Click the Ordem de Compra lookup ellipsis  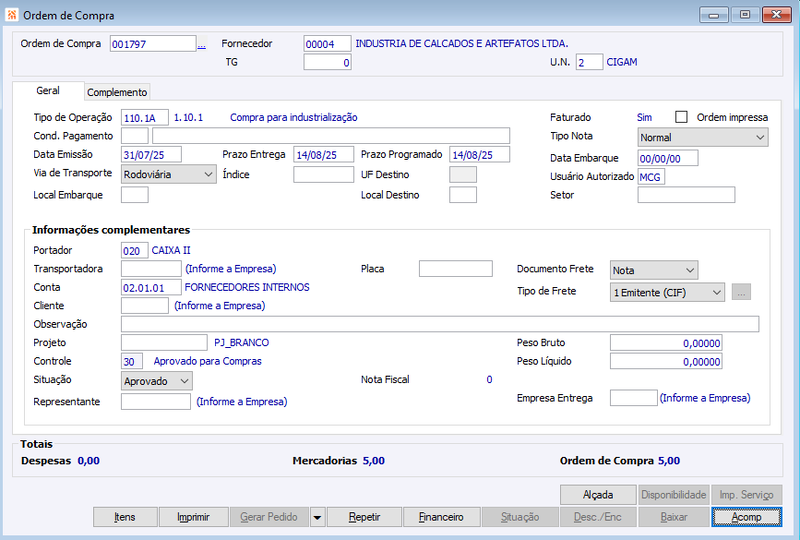click(202, 45)
